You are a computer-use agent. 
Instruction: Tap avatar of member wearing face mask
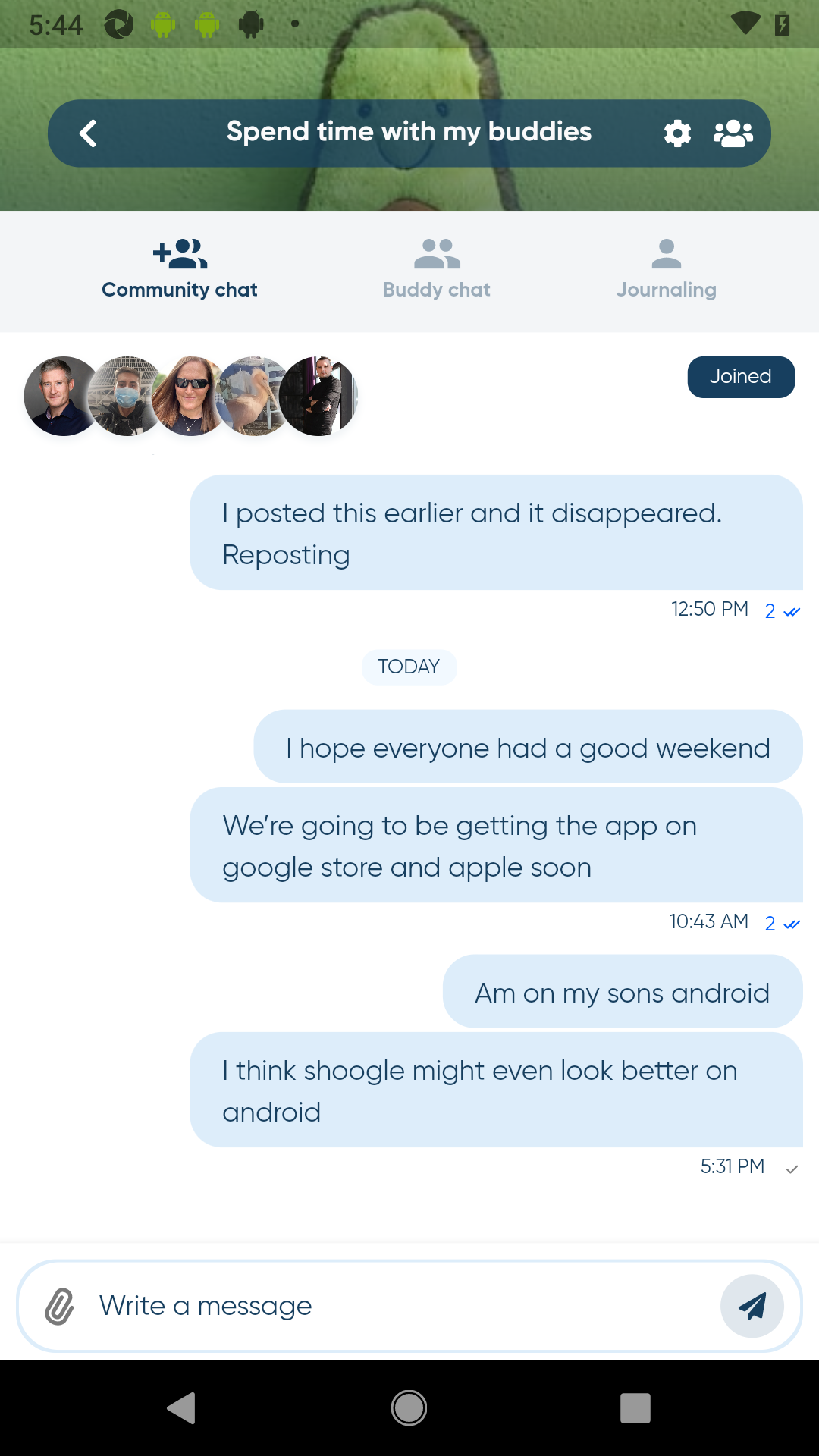pyautogui.click(x=124, y=396)
